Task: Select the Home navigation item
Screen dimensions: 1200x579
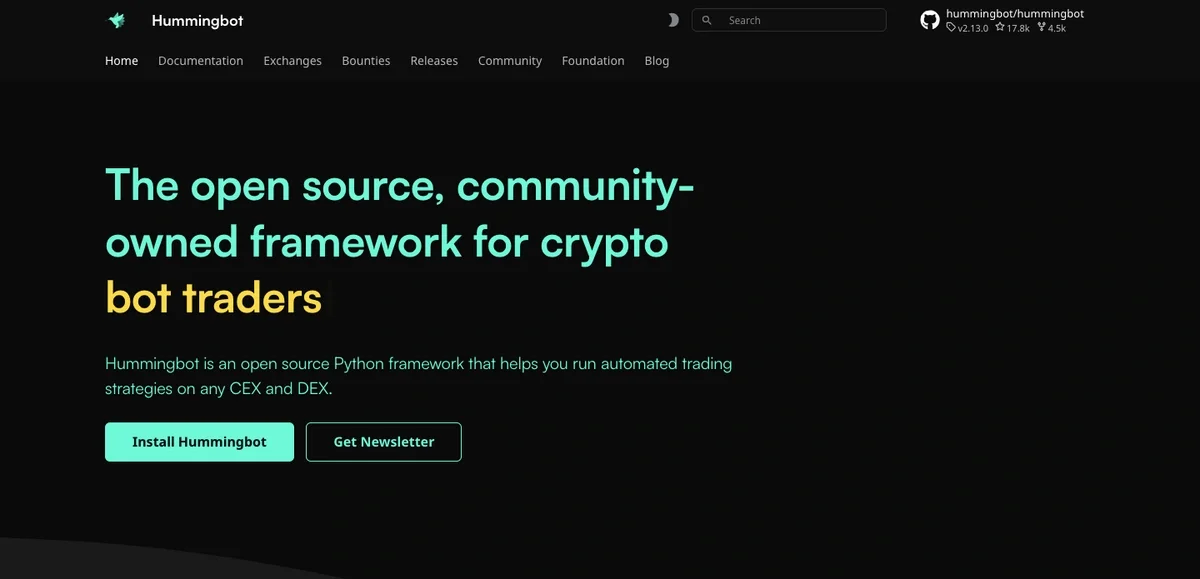Action: 121,60
